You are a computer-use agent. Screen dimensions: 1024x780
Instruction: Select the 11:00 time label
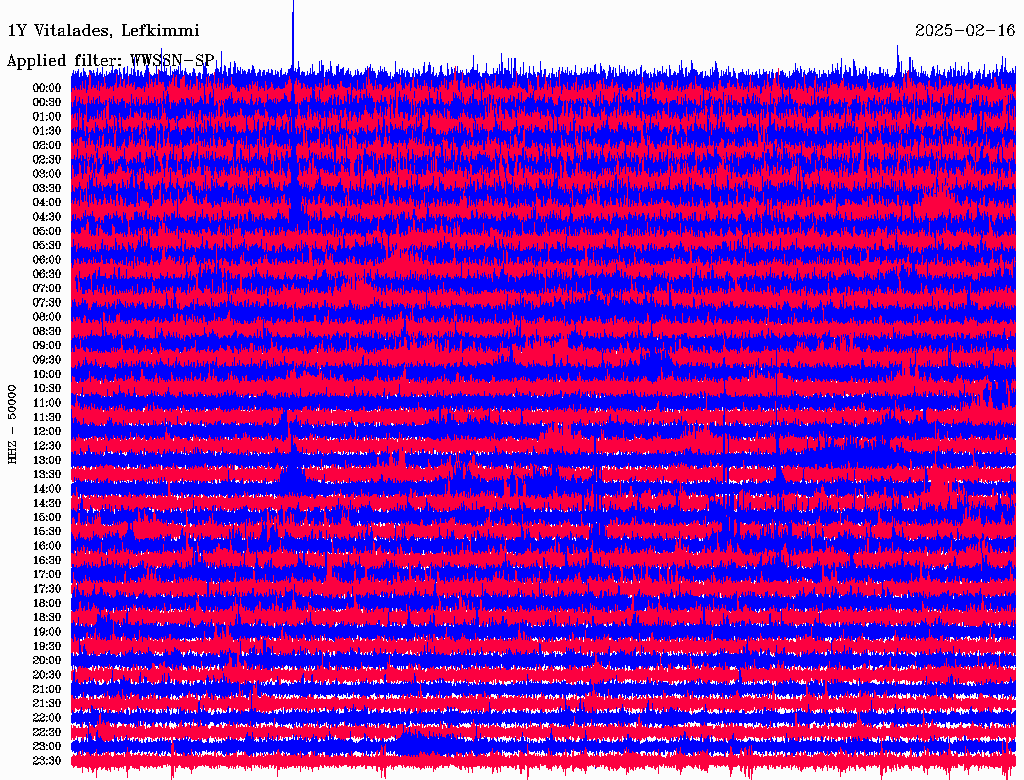click(47, 403)
